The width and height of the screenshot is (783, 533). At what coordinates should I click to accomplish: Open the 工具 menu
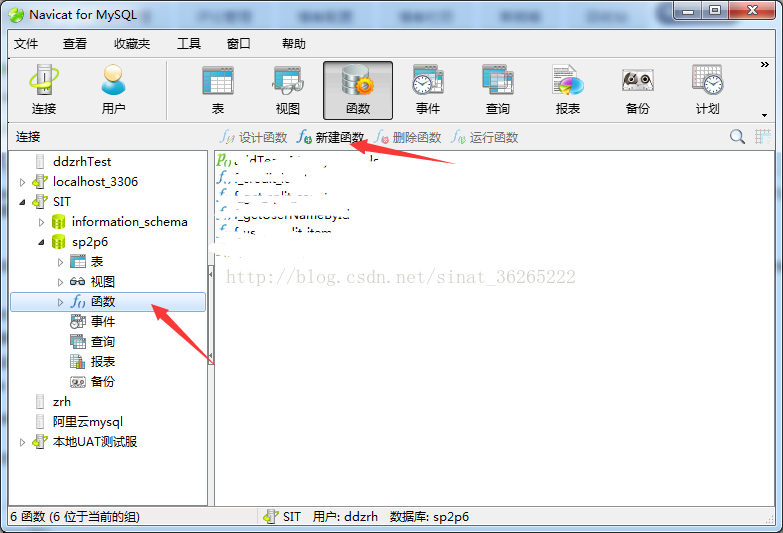point(189,43)
